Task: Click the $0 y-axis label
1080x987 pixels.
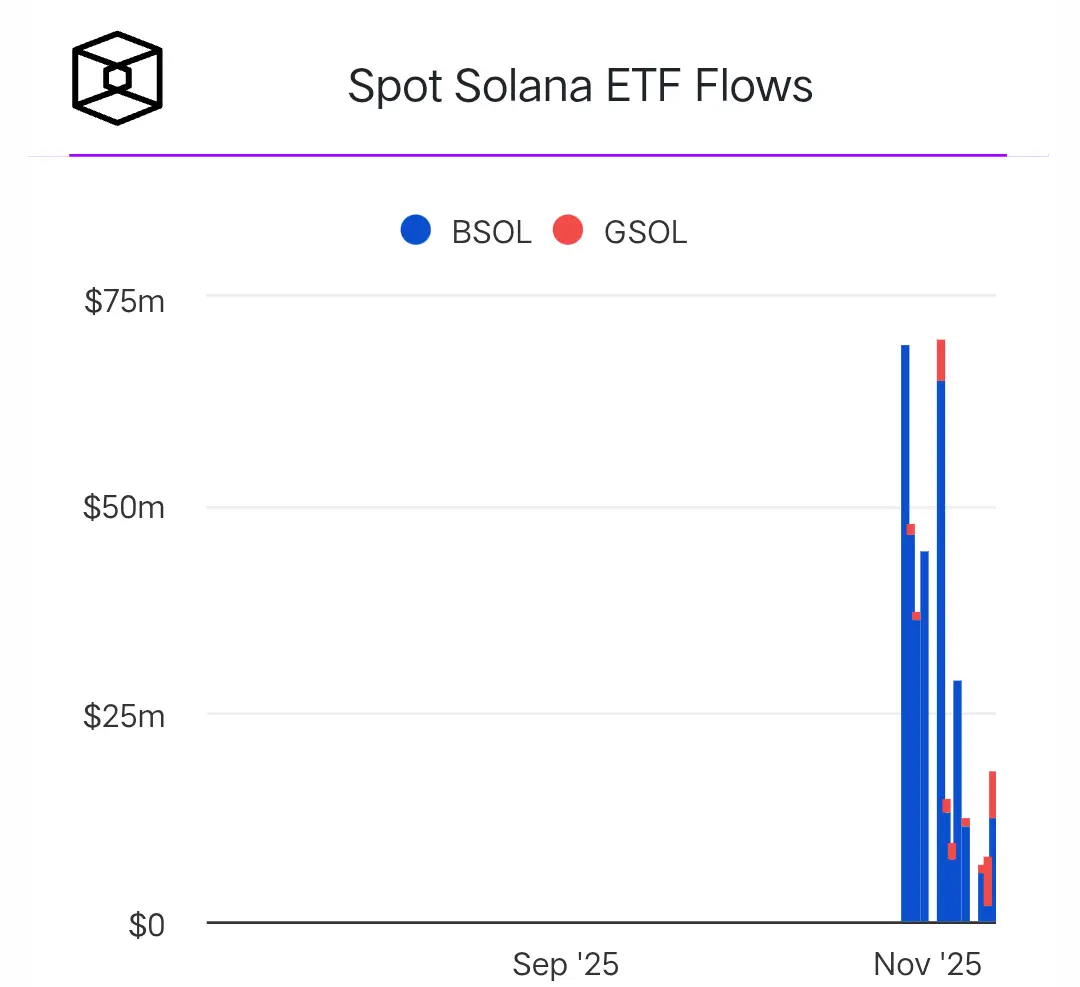Action: coord(146,925)
